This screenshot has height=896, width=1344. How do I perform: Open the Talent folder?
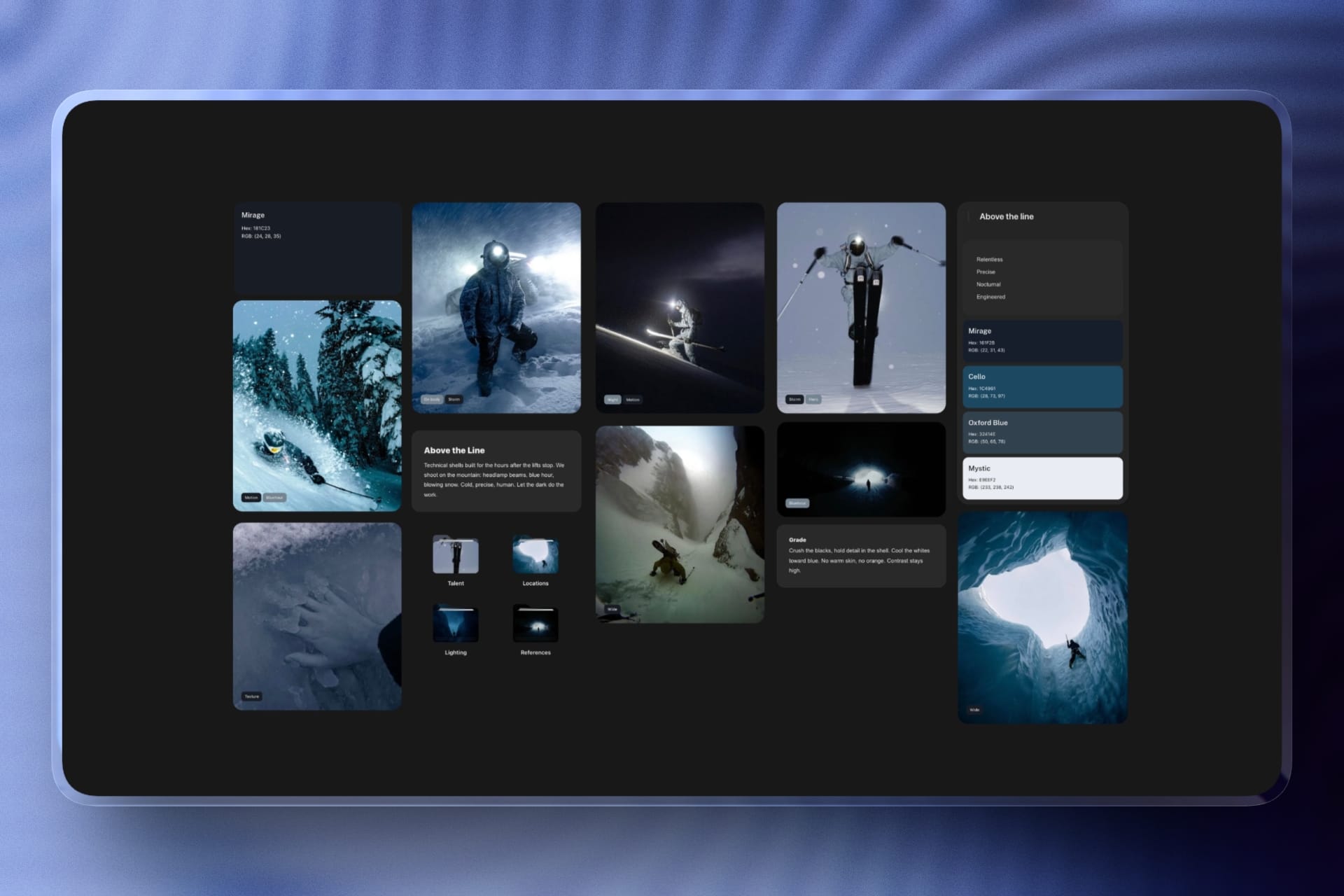point(456,561)
